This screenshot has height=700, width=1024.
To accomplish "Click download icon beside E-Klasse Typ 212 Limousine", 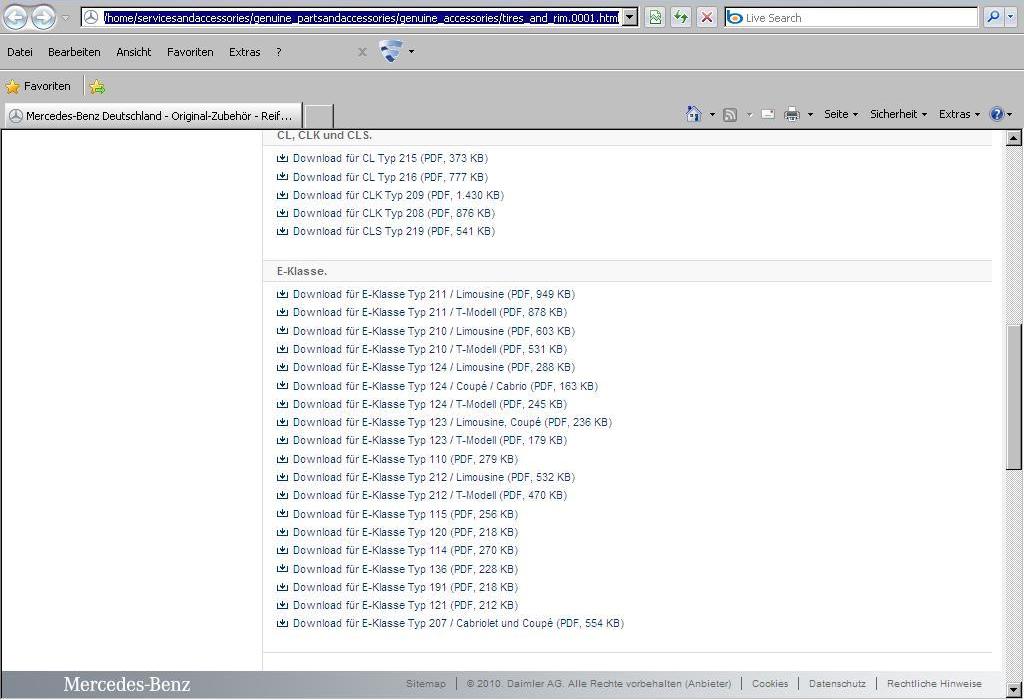I will [282, 477].
